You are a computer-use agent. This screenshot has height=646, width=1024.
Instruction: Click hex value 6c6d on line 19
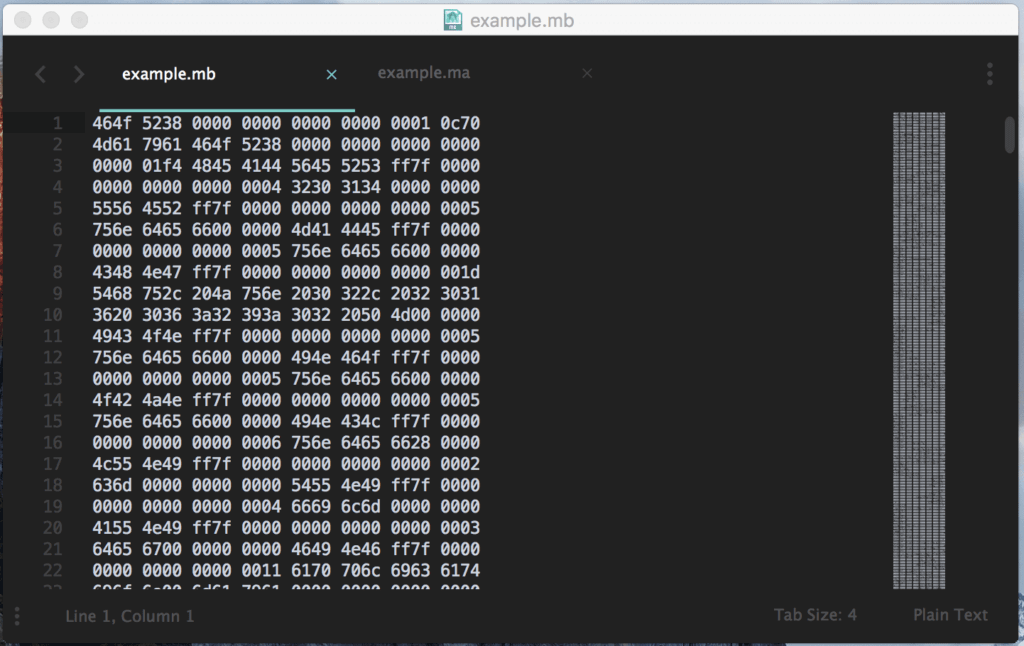[x=360, y=506]
